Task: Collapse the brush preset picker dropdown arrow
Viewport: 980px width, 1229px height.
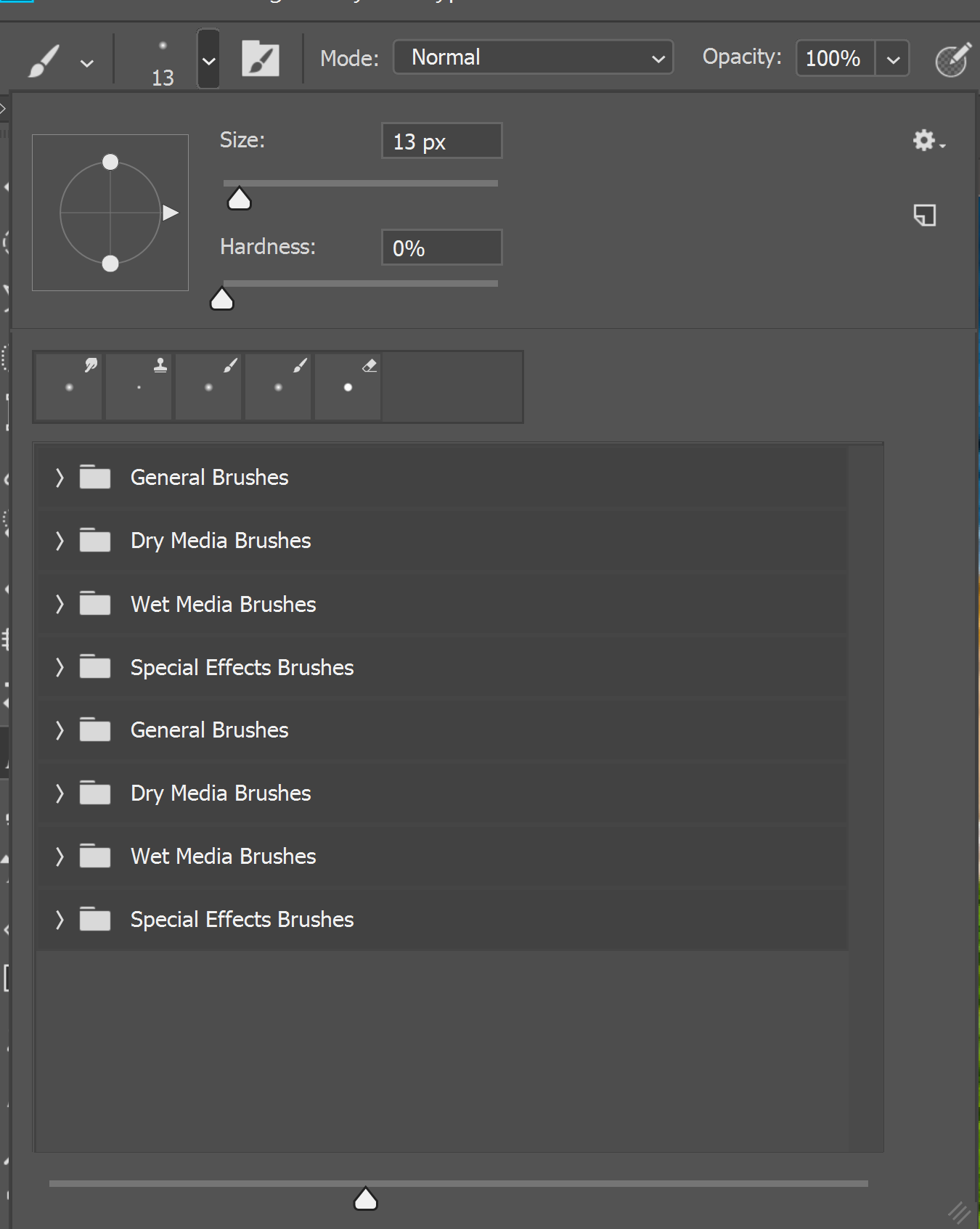Action: (208, 61)
